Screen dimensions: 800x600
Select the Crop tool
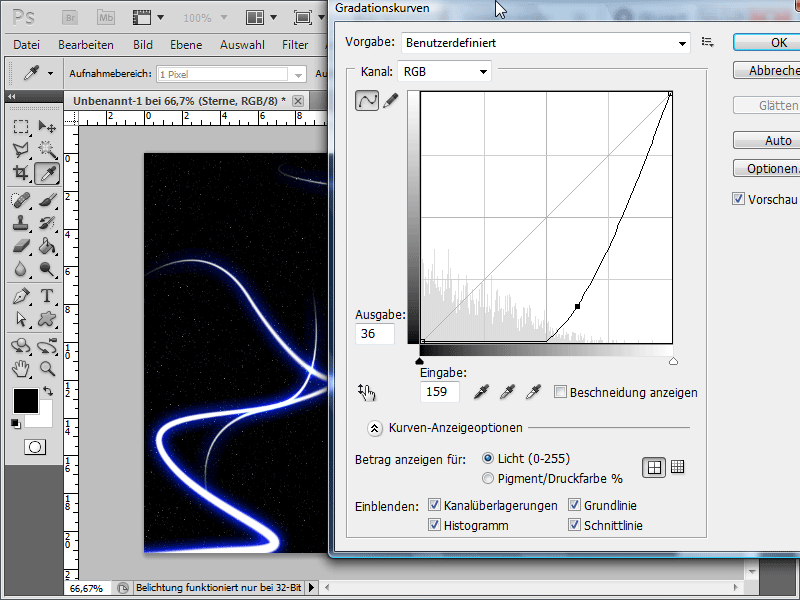21,173
